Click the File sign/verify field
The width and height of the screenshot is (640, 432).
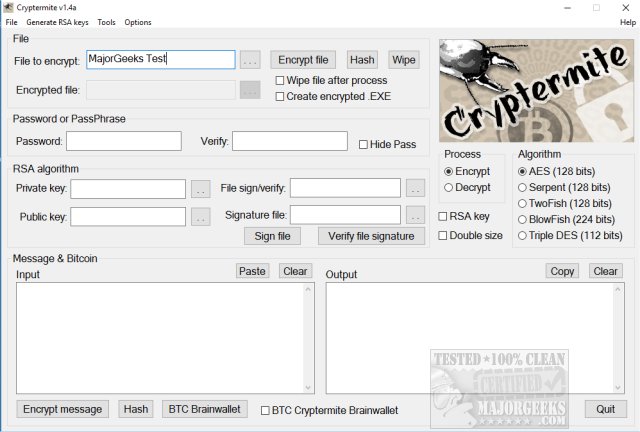(345, 188)
